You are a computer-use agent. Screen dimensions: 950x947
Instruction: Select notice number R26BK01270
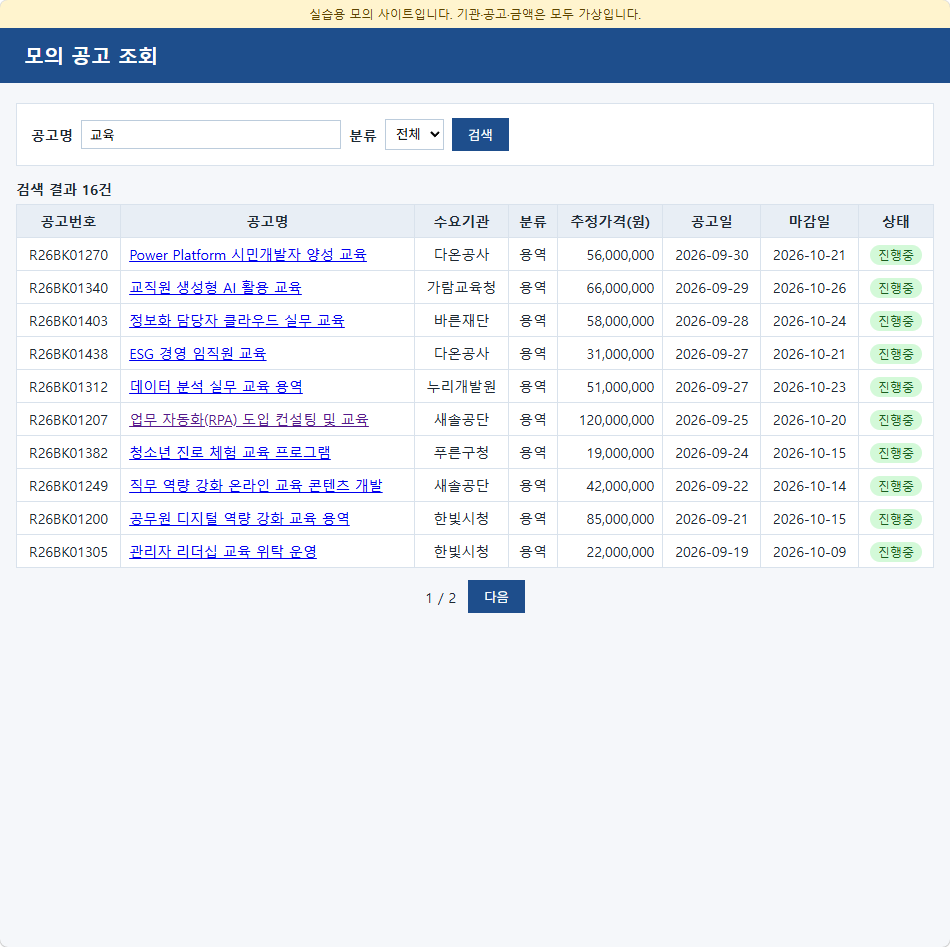(68, 255)
